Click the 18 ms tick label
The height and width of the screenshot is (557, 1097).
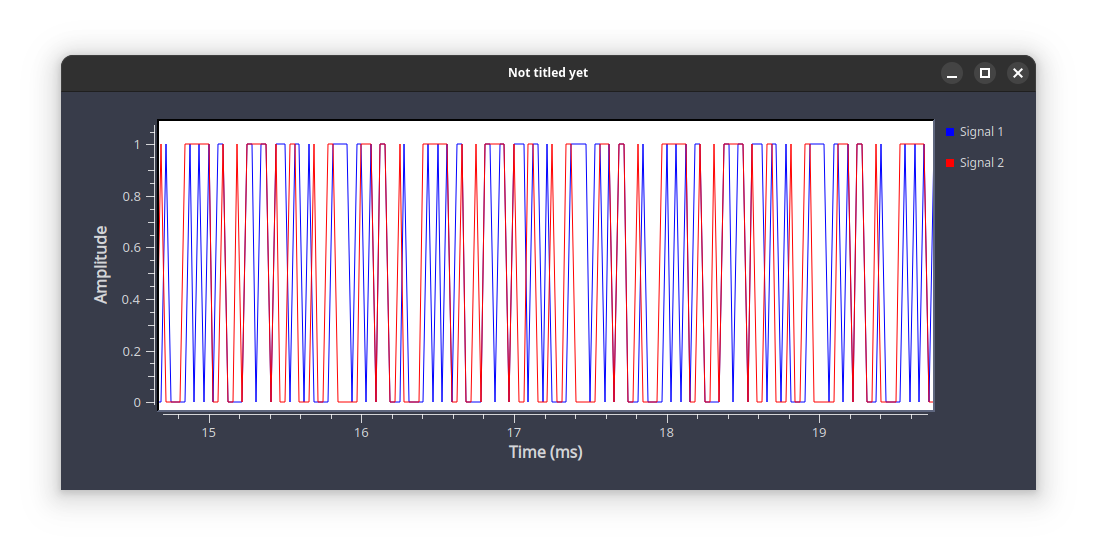666,432
